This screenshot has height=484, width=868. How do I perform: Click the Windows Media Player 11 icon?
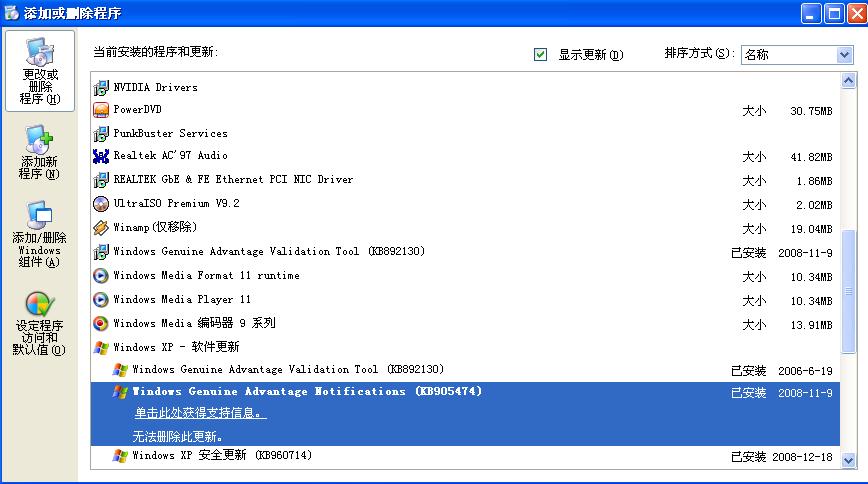click(101, 300)
